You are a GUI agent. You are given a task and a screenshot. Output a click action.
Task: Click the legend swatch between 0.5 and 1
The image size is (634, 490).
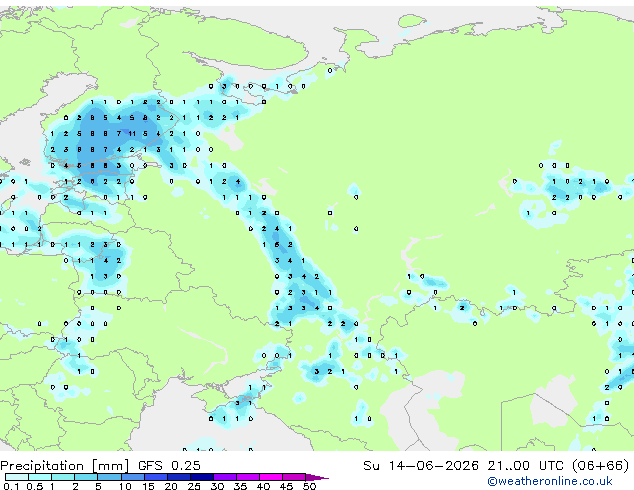point(40,477)
